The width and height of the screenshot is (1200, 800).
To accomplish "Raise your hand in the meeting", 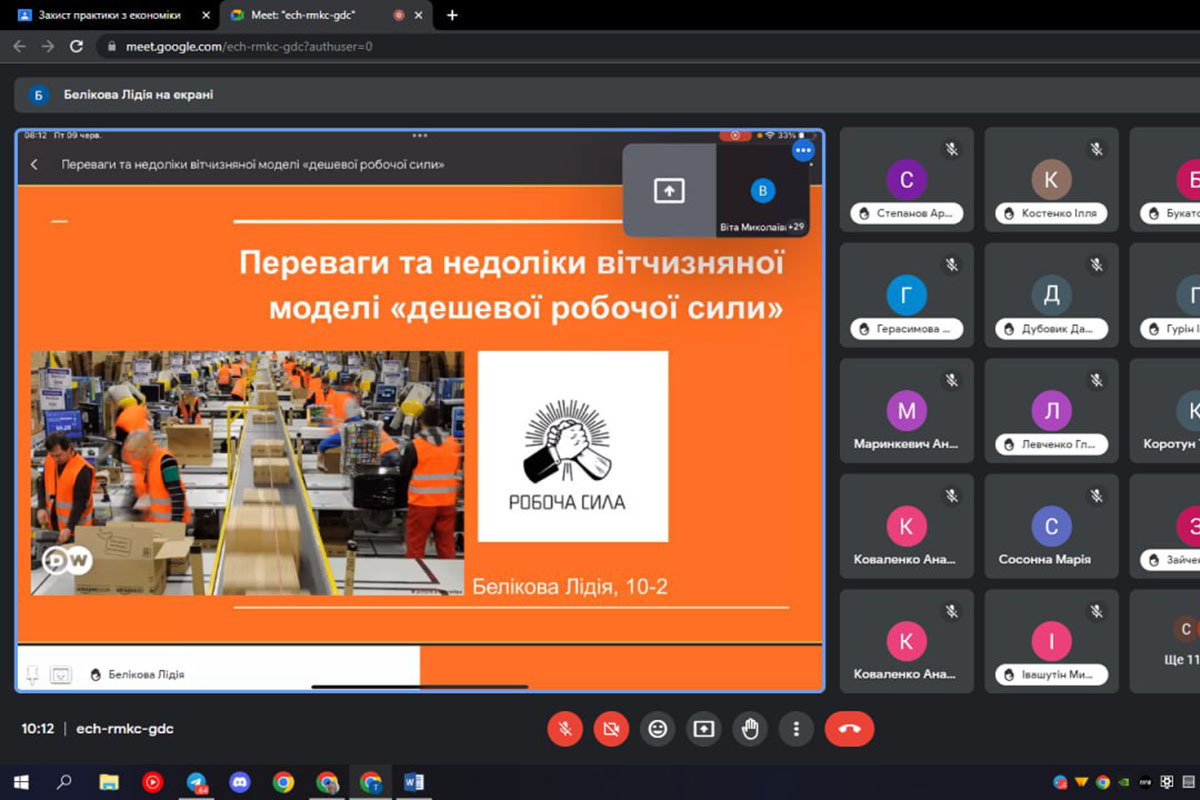I will (x=750, y=729).
